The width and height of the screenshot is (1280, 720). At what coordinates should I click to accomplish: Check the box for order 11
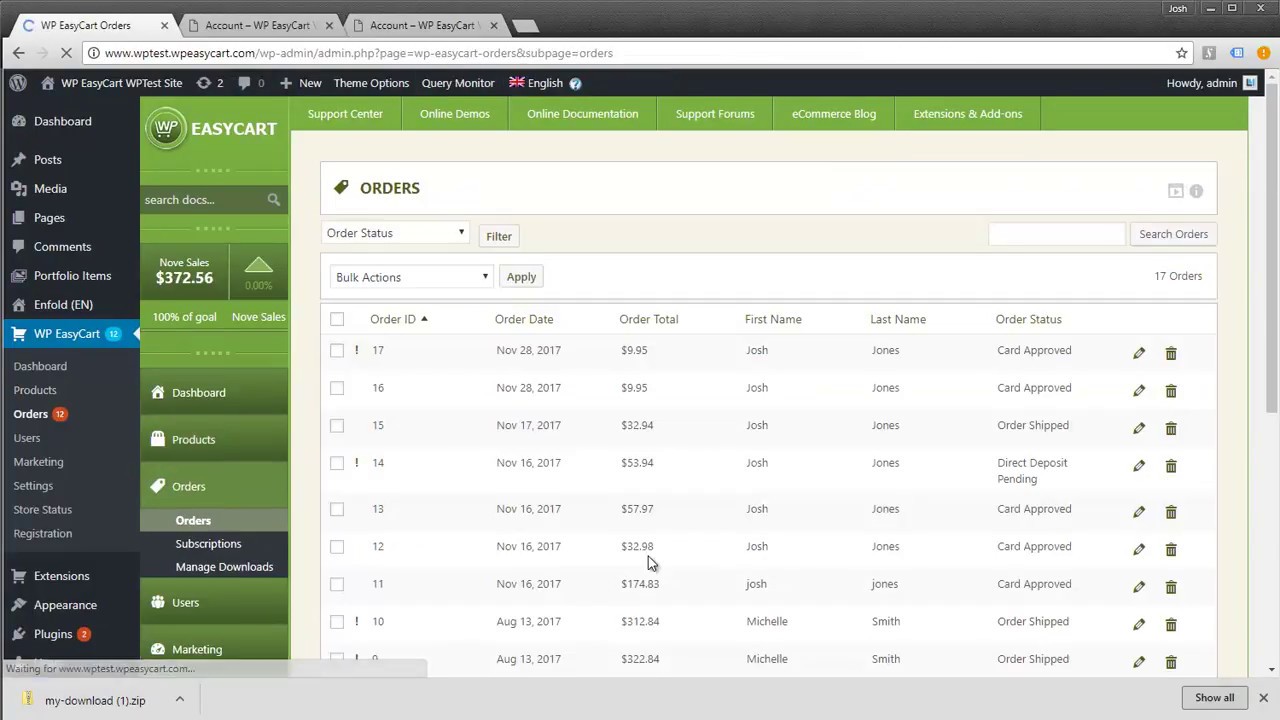click(337, 584)
